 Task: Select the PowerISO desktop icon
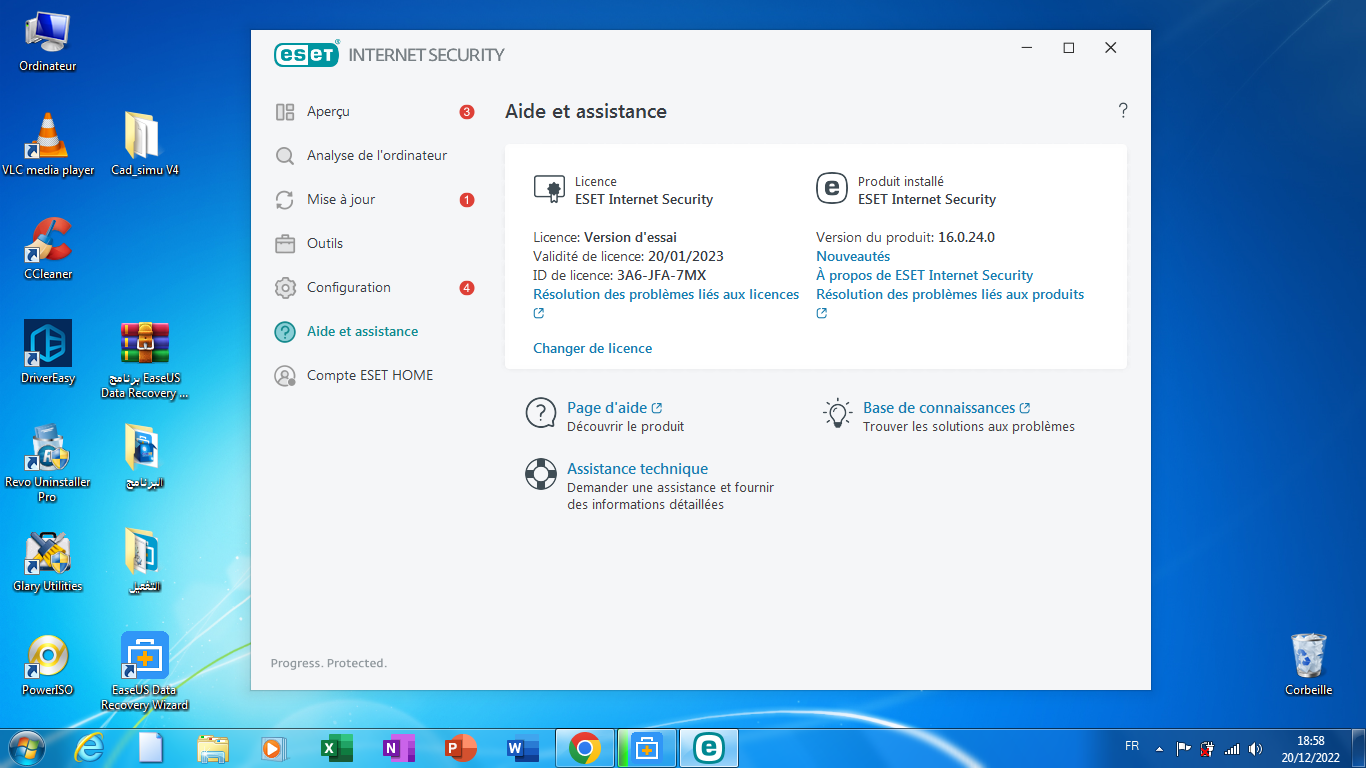pyautogui.click(x=48, y=665)
